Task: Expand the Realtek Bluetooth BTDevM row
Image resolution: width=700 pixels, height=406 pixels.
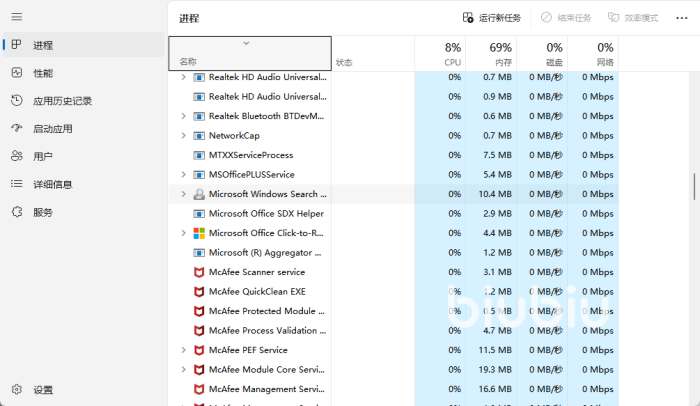Action: click(x=183, y=116)
